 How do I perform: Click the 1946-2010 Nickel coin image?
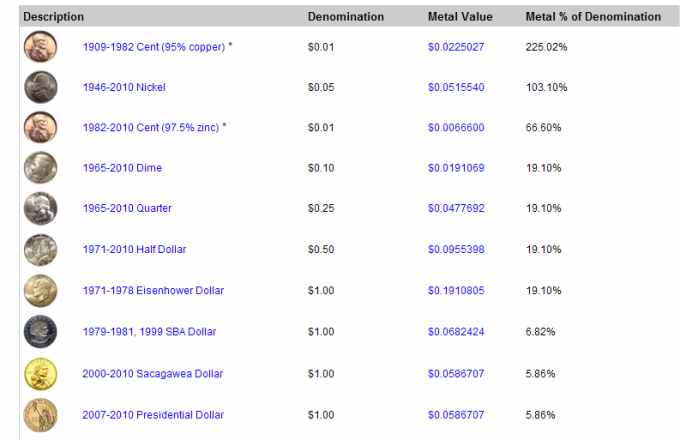pos(40,87)
